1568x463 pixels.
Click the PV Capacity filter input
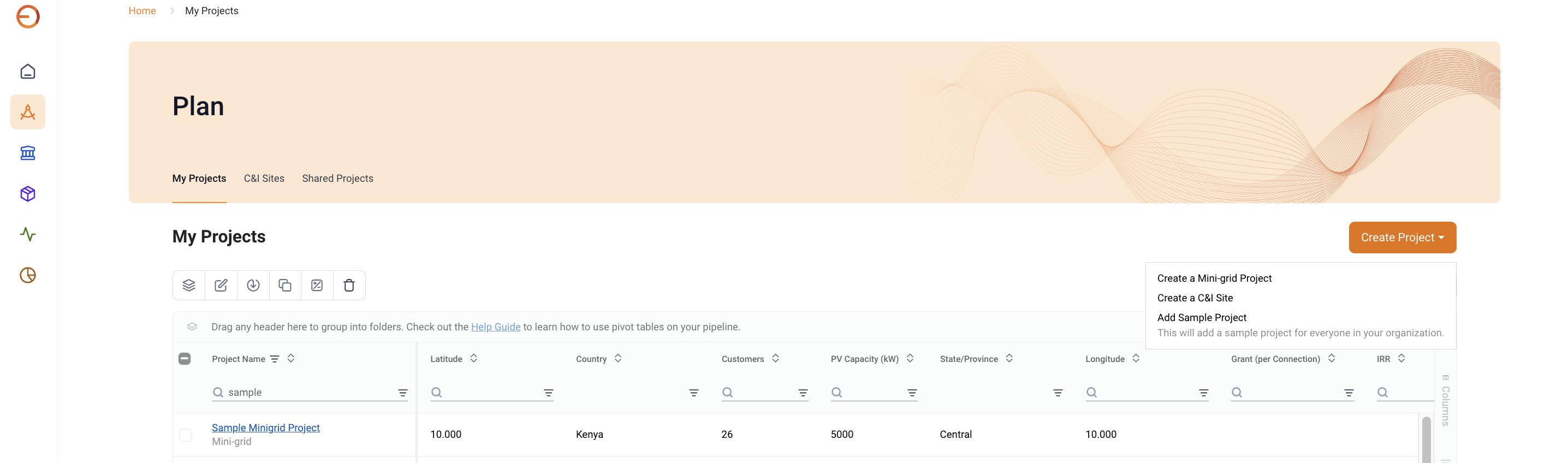[x=874, y=393]
